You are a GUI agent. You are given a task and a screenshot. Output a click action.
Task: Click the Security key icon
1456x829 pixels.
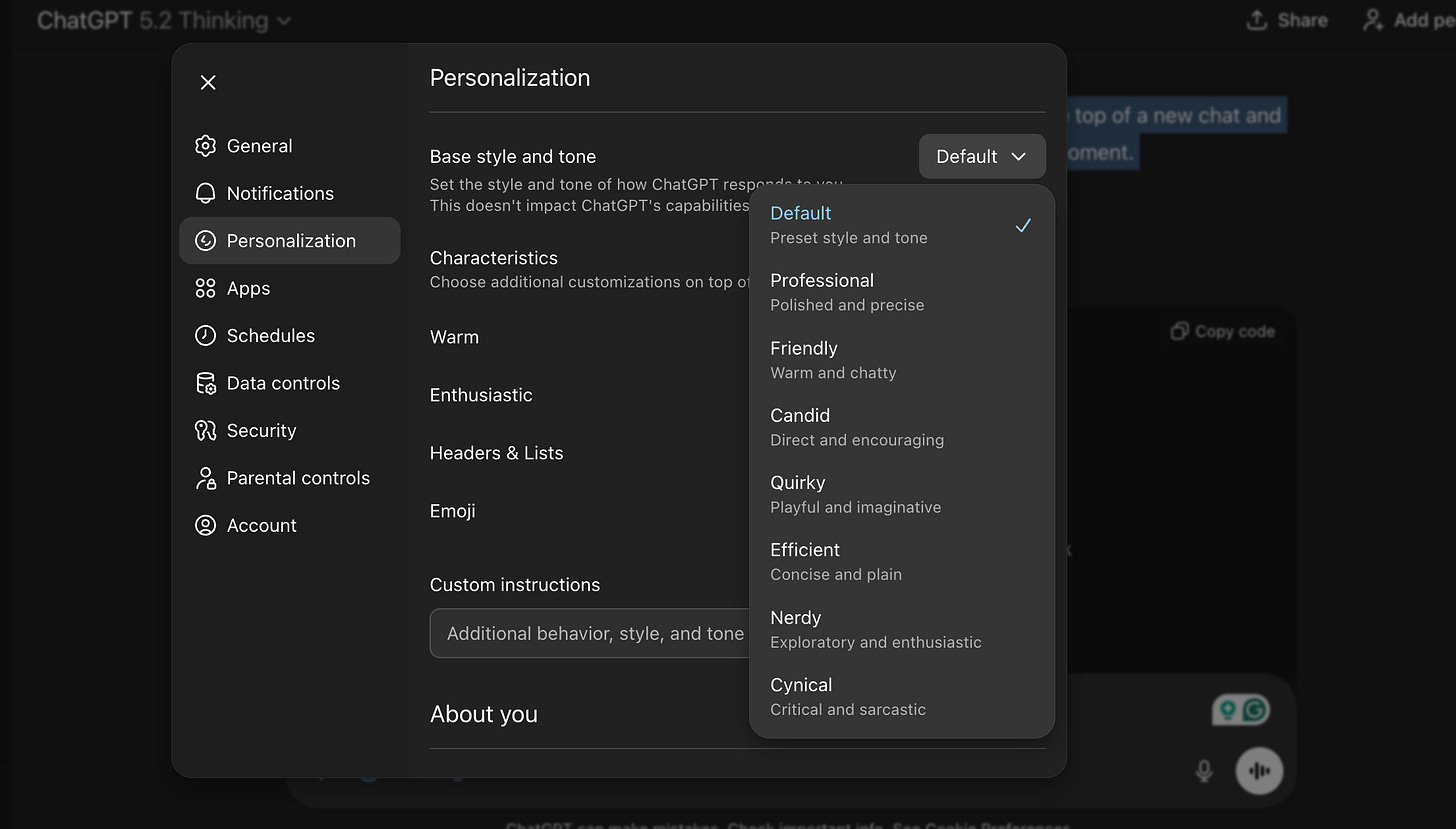click(205, 431)
